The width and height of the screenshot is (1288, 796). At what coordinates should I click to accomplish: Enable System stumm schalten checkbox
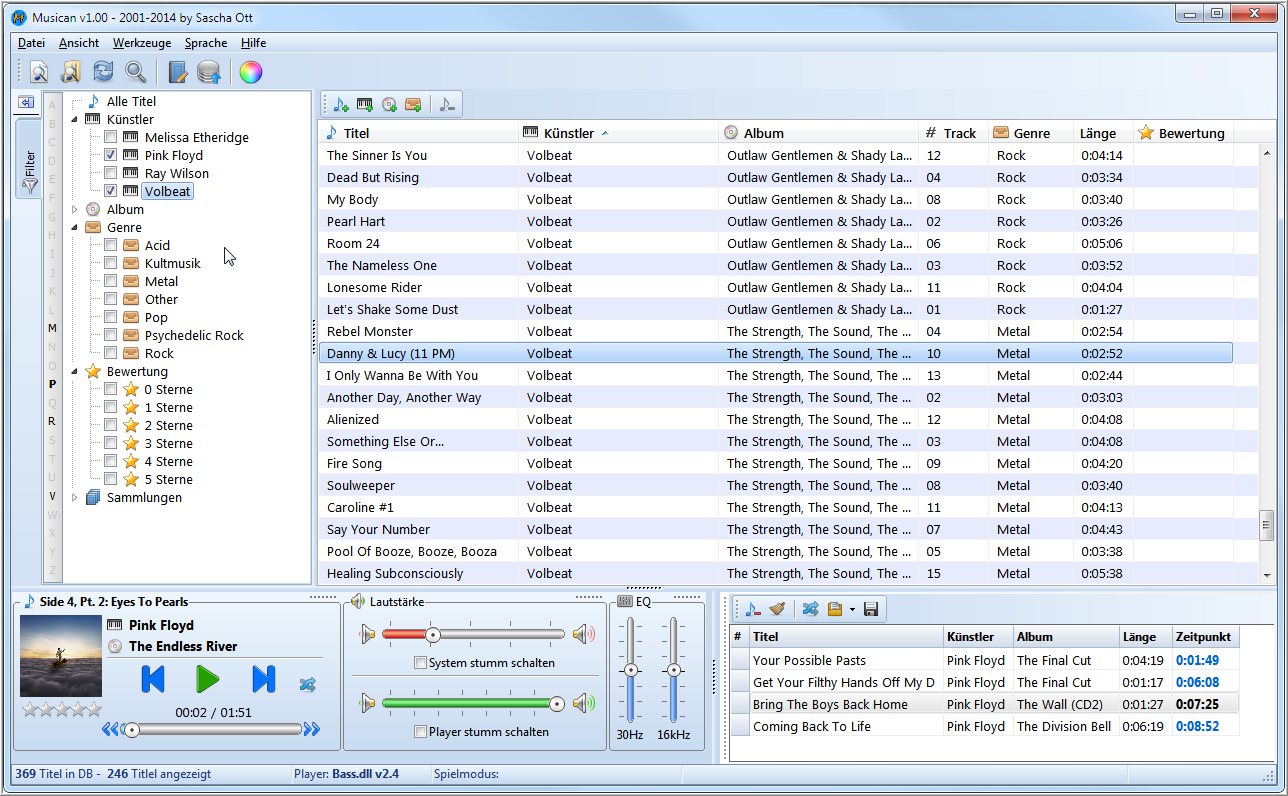pyautogui.click(x=420, y=662)
